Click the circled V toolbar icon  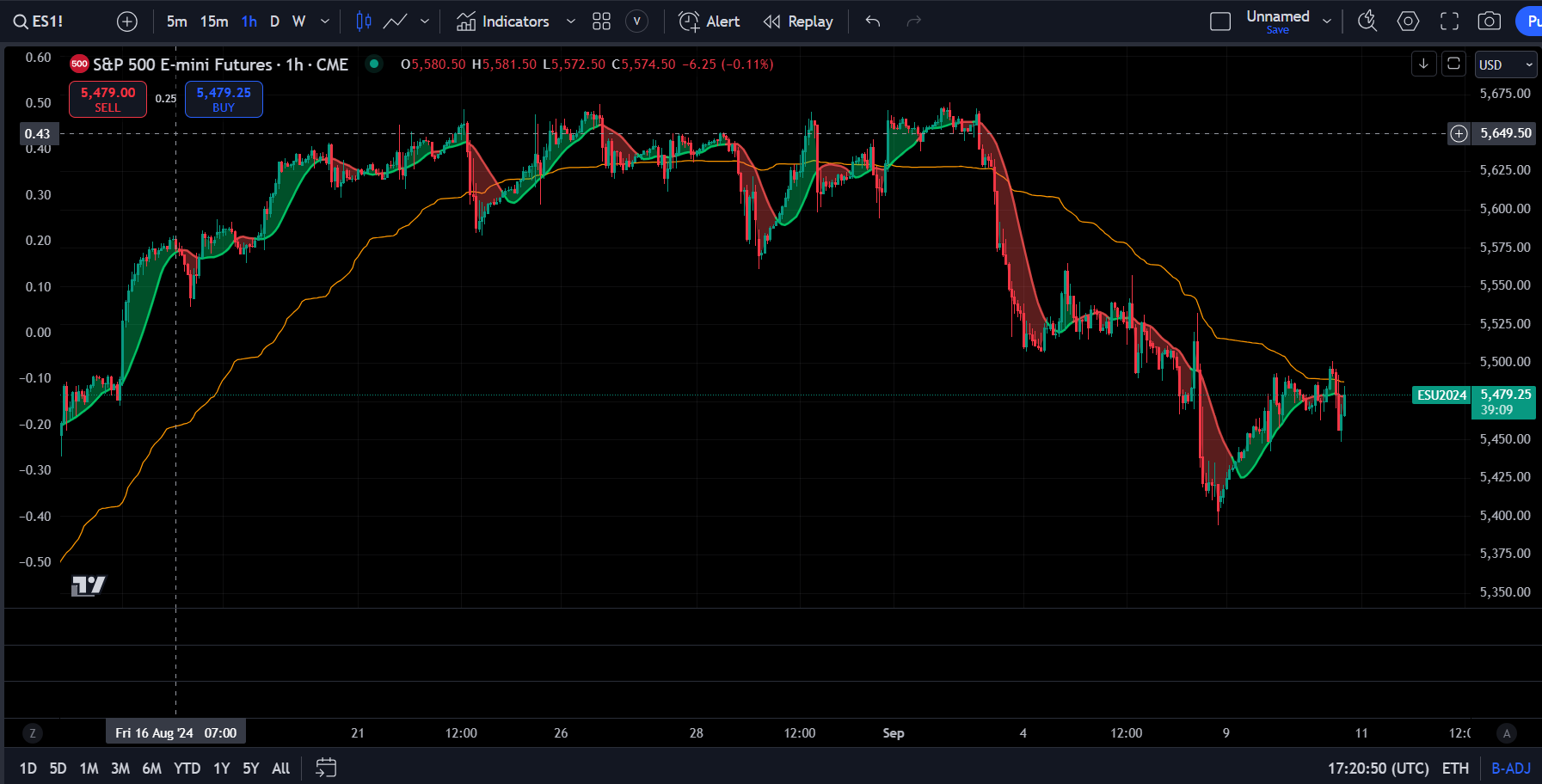[636, 21]
